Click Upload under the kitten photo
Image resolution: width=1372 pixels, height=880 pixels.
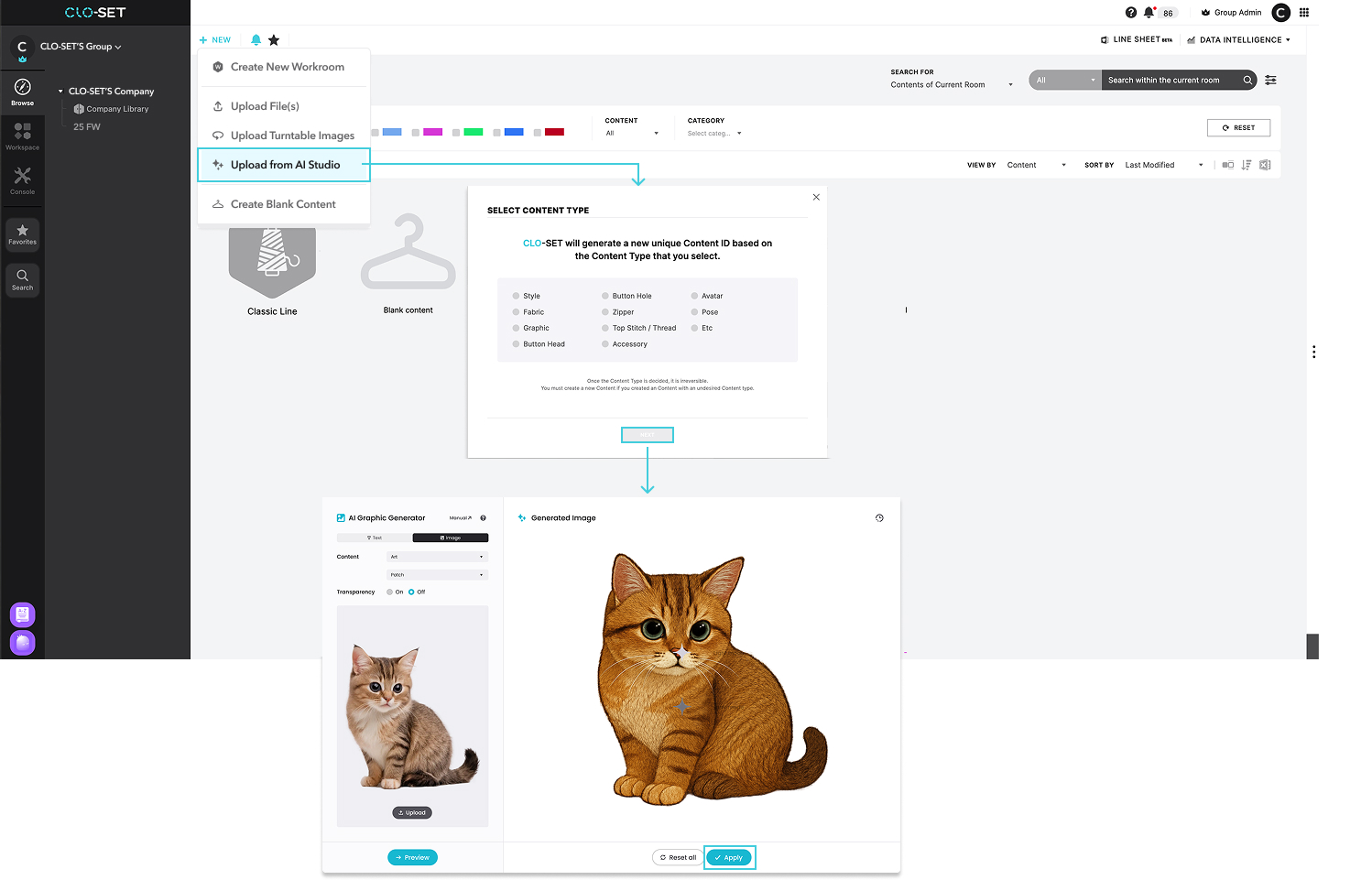[x=412, y=812]
